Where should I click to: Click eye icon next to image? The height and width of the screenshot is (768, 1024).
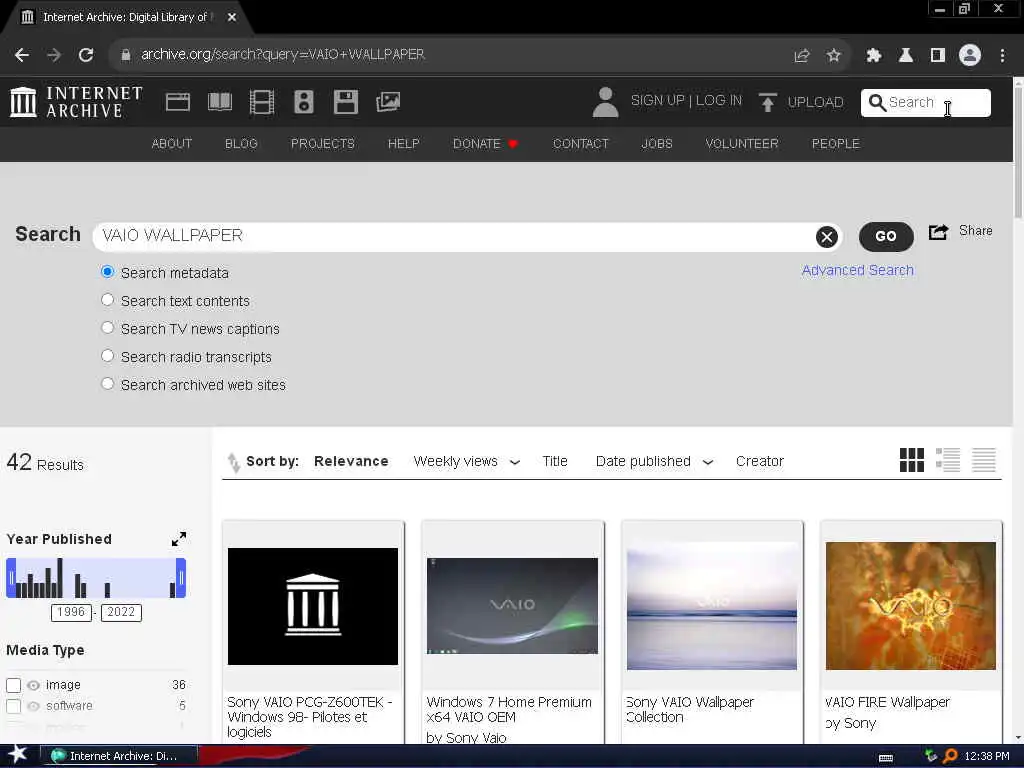33,685
